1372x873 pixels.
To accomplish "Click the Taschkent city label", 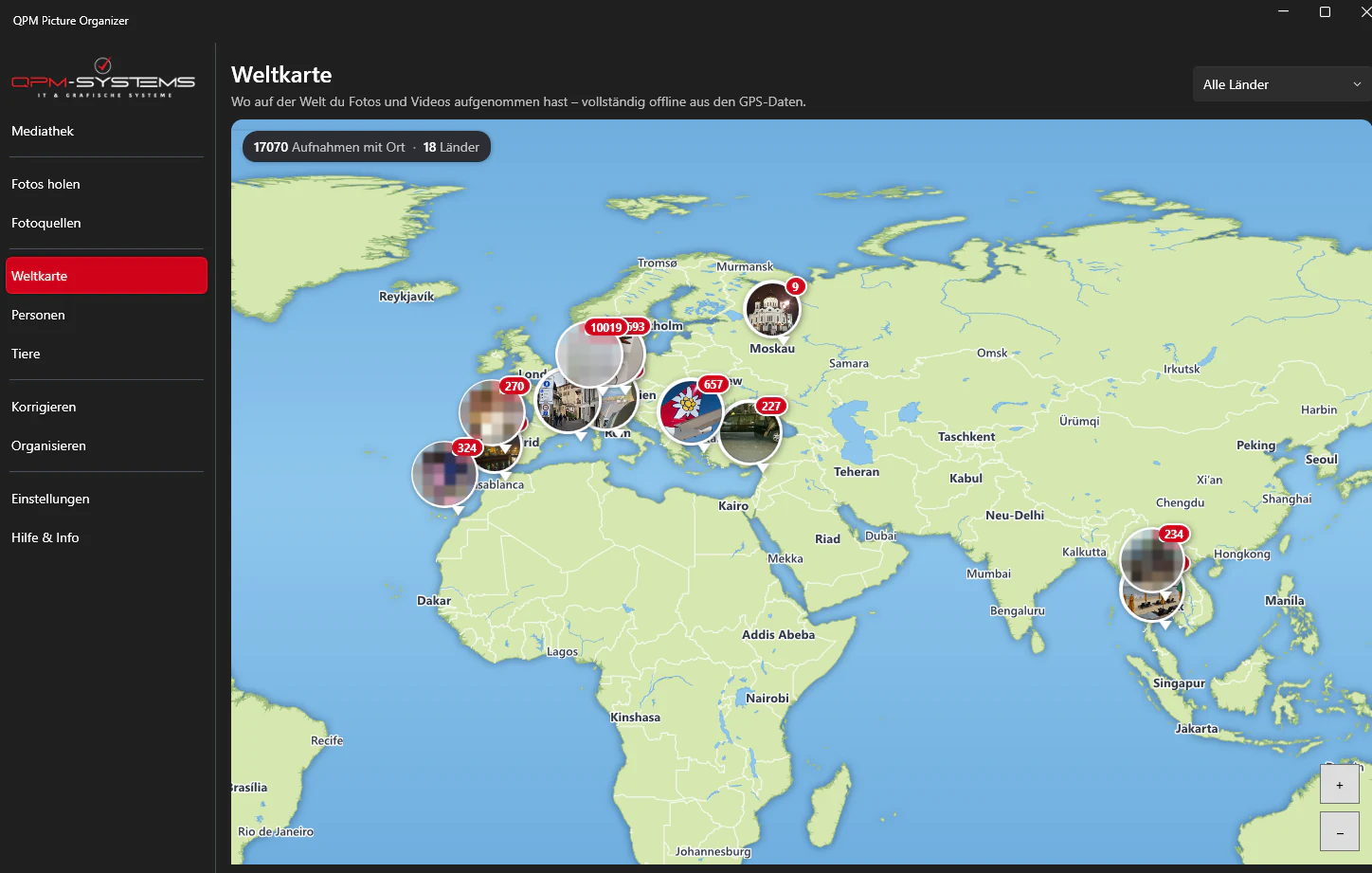I will (x=966, y=437).
